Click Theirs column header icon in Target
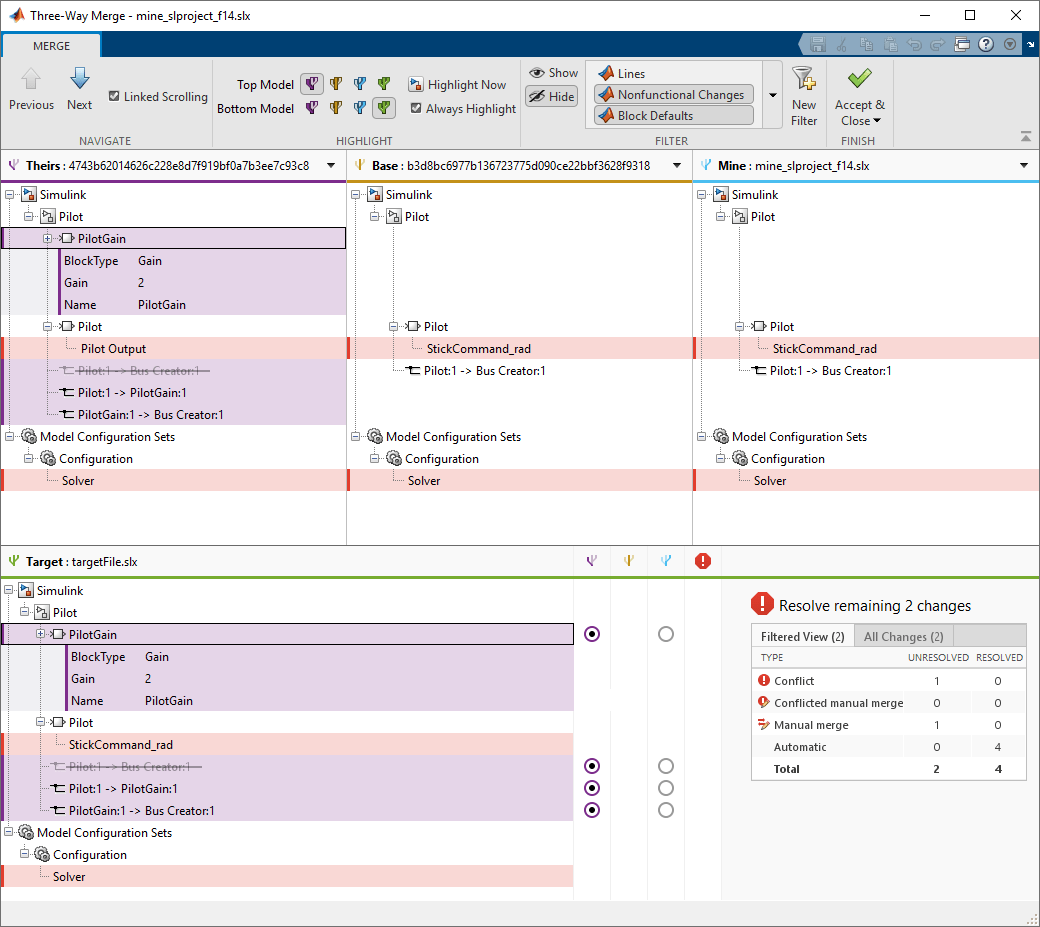This screenshot has height=927, width=1040. point(592,561)
